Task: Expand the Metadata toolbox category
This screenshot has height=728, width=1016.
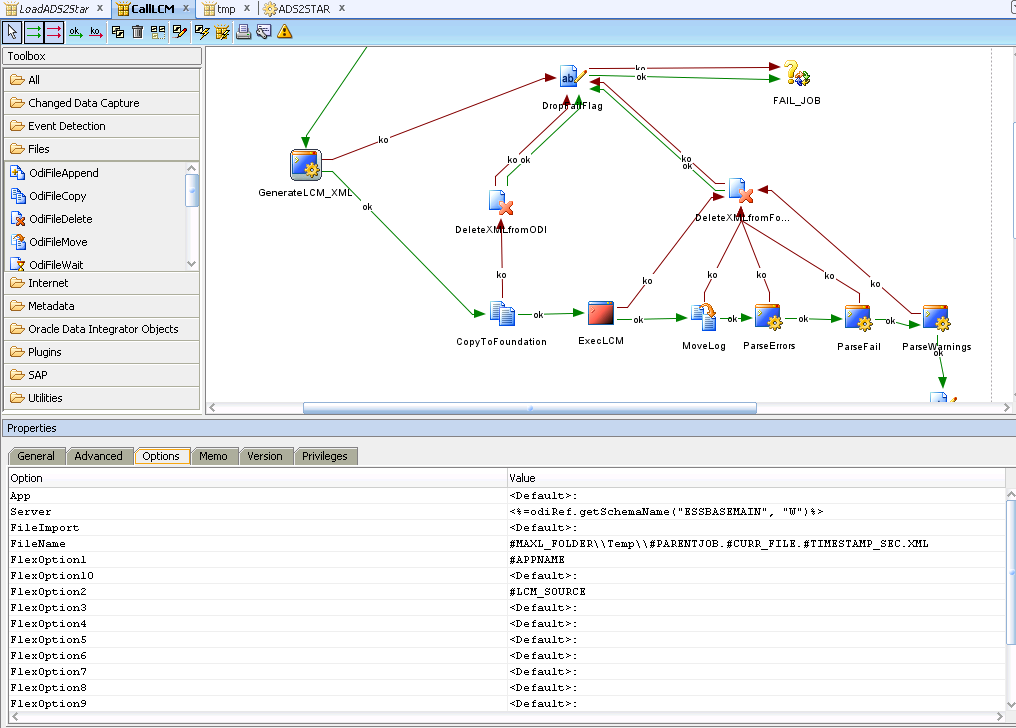Action: pyautogui.click(x=102, y=306)
